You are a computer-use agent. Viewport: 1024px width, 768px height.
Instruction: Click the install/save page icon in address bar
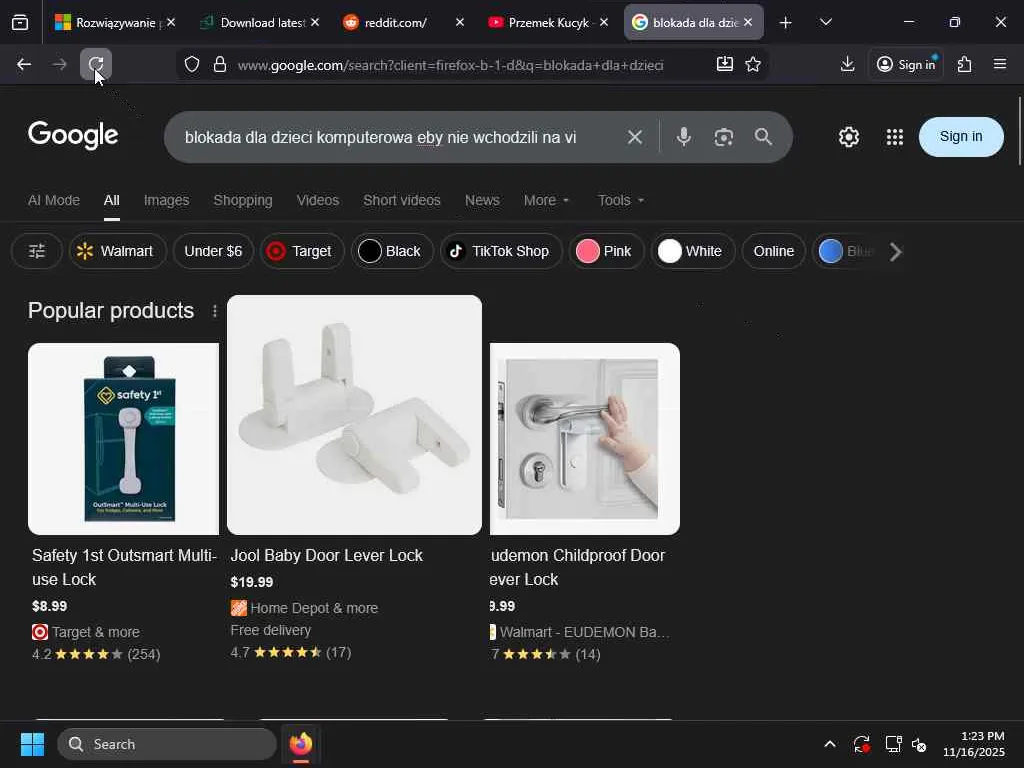724,64
